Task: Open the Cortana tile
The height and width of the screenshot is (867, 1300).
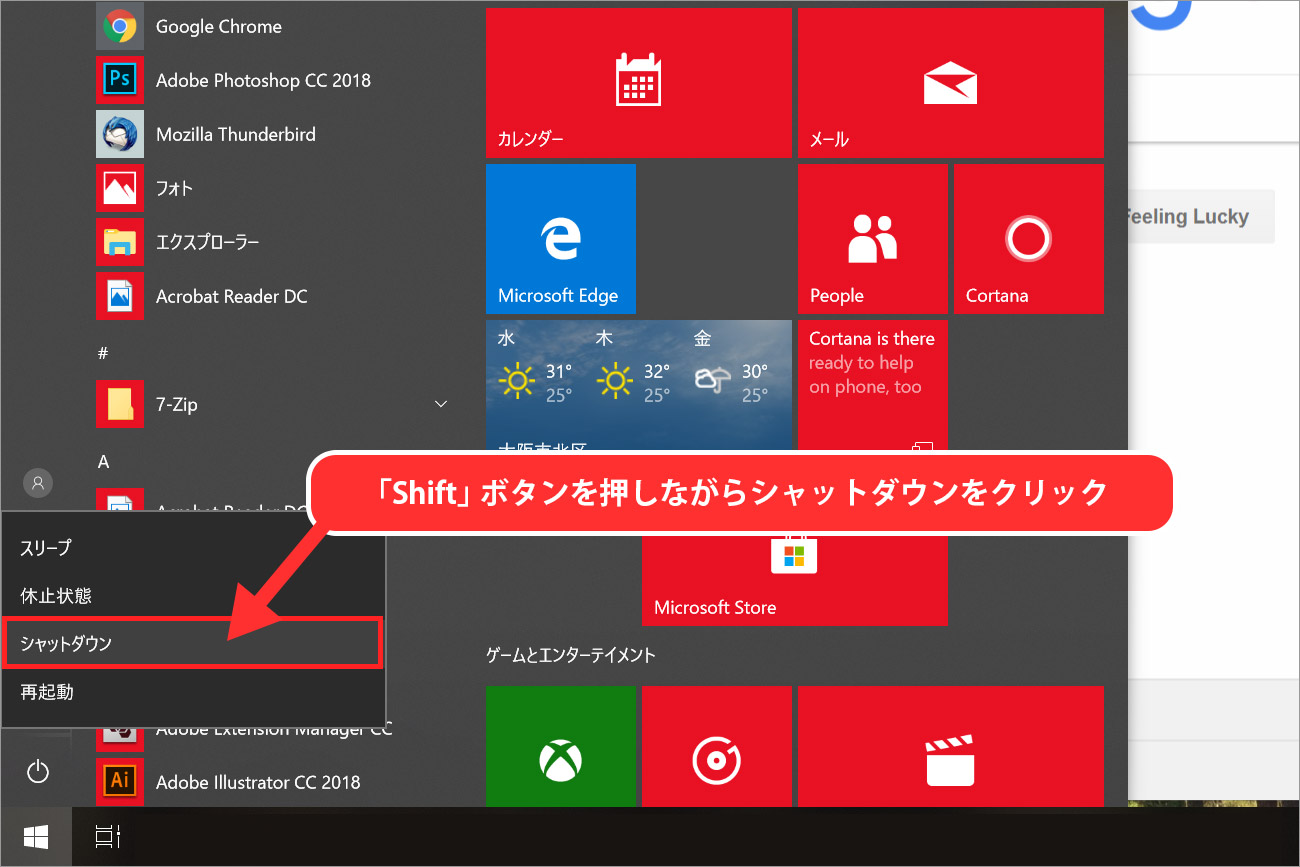Action: 1029,239
